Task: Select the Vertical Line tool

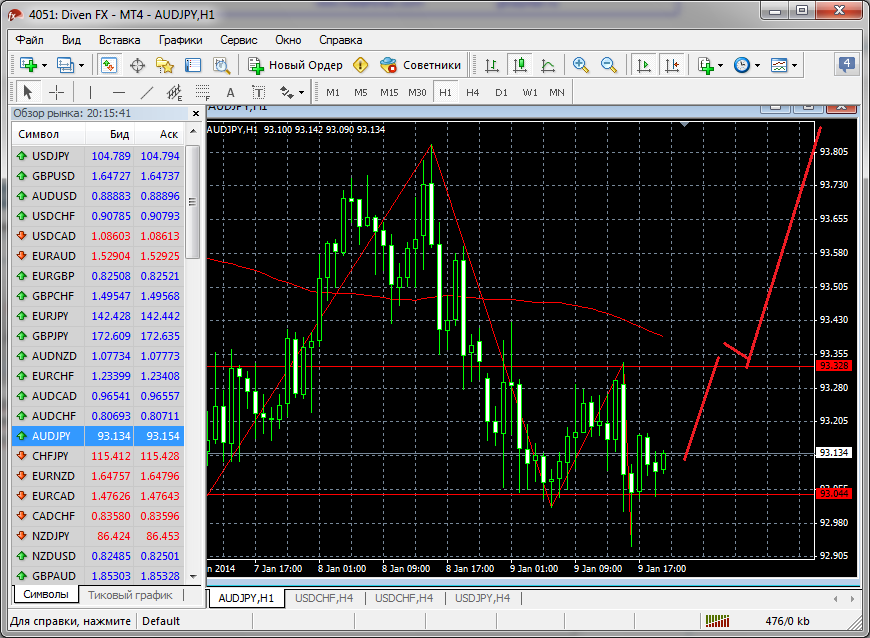Action: click(90, 92)
